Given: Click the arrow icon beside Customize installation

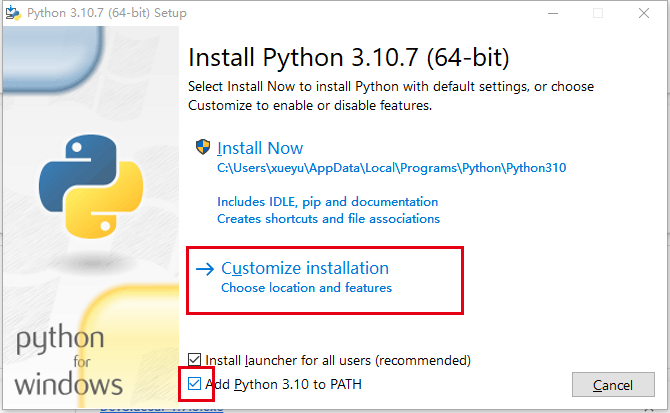Looking at the screenshot, I should coord(205,269).
